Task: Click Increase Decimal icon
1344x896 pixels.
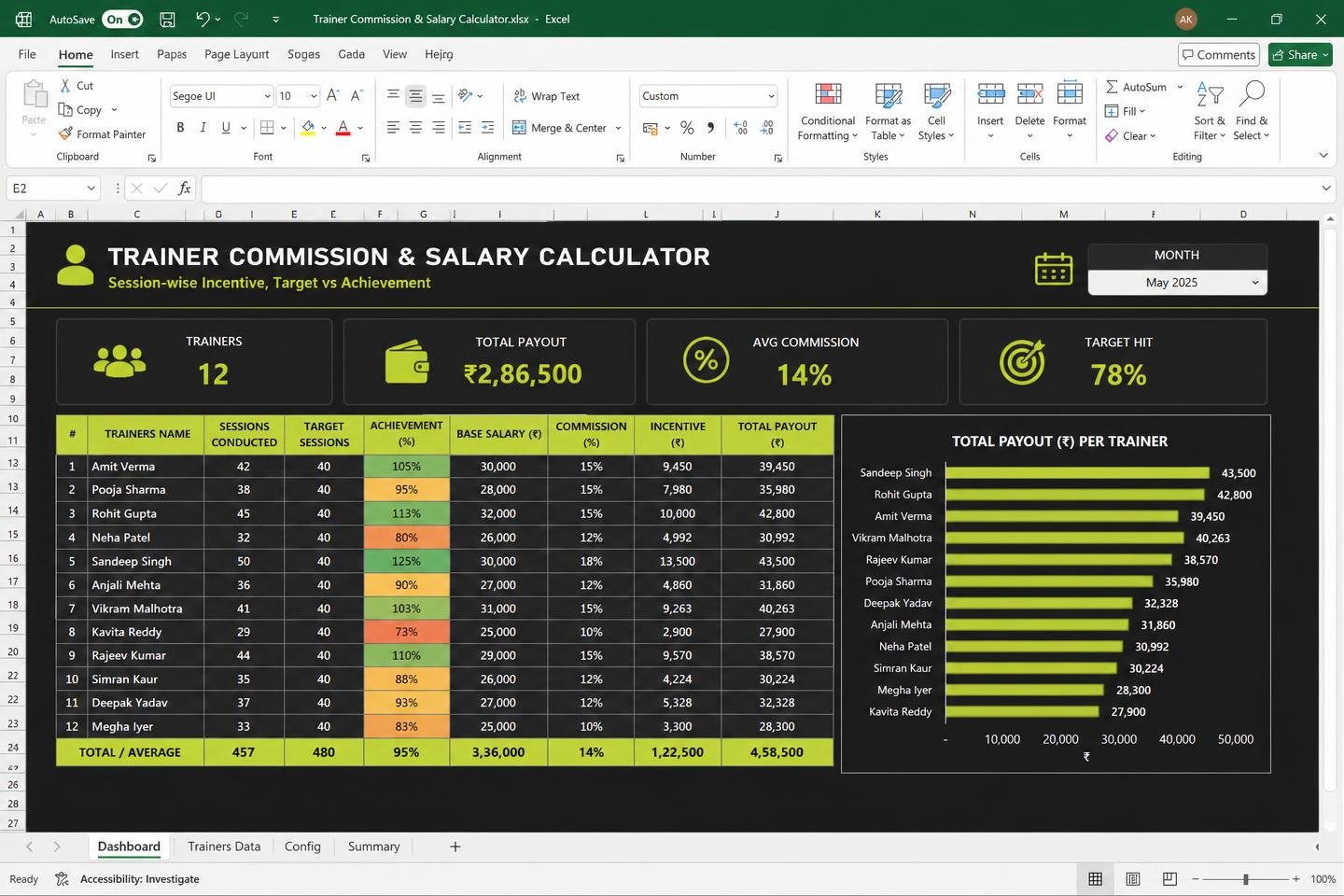Action: click(741, 128)
